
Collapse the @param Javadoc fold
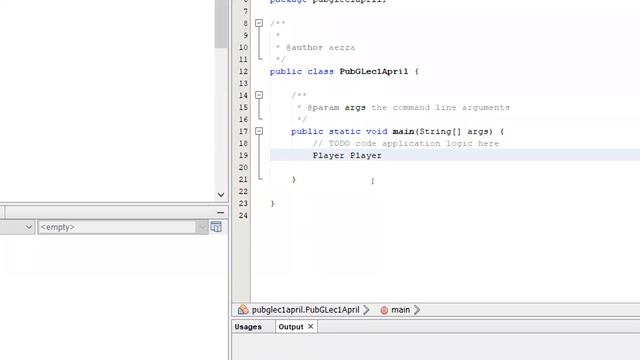(259, 95)
